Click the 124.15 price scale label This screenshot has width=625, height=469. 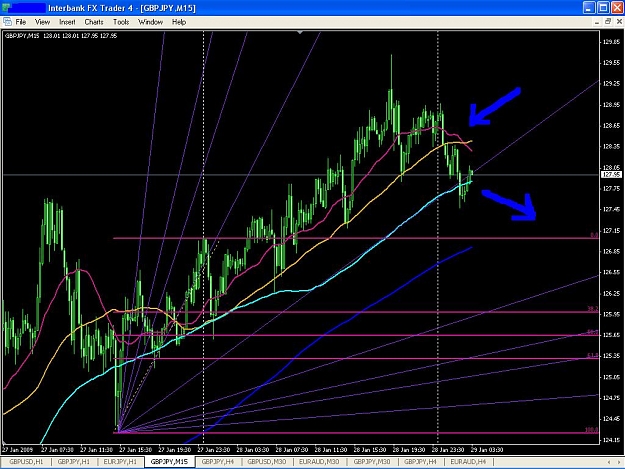pyautogui.click(x=611, y=440)
